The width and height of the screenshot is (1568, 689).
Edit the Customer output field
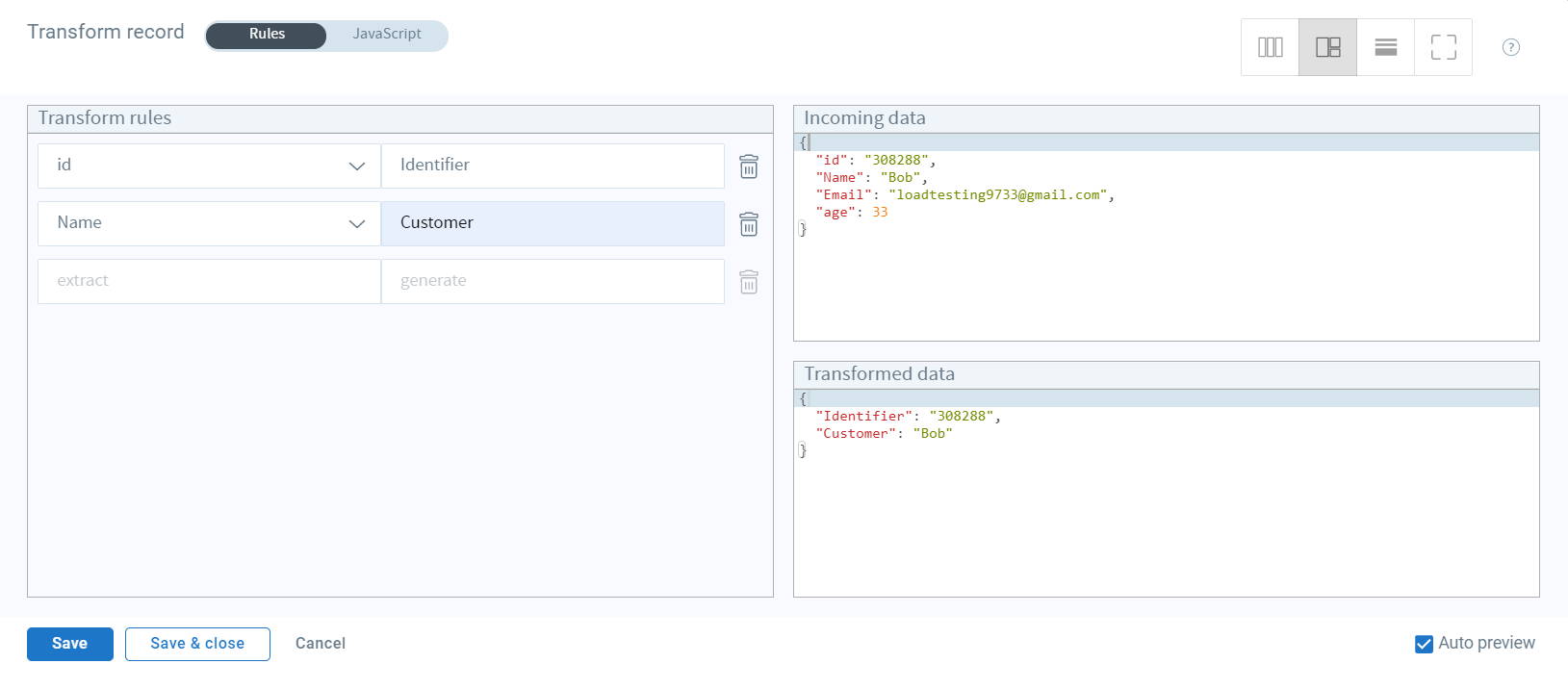pyautogui.click(x=553, y=223)
